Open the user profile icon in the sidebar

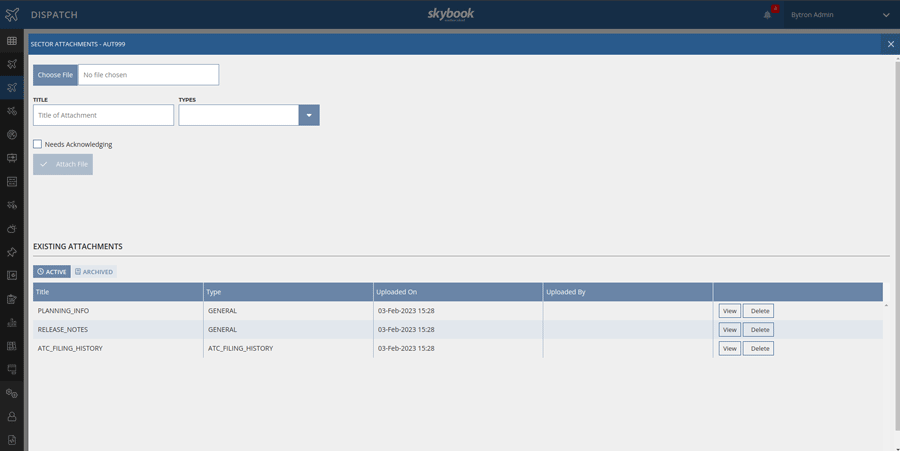[x=12, y=417]
